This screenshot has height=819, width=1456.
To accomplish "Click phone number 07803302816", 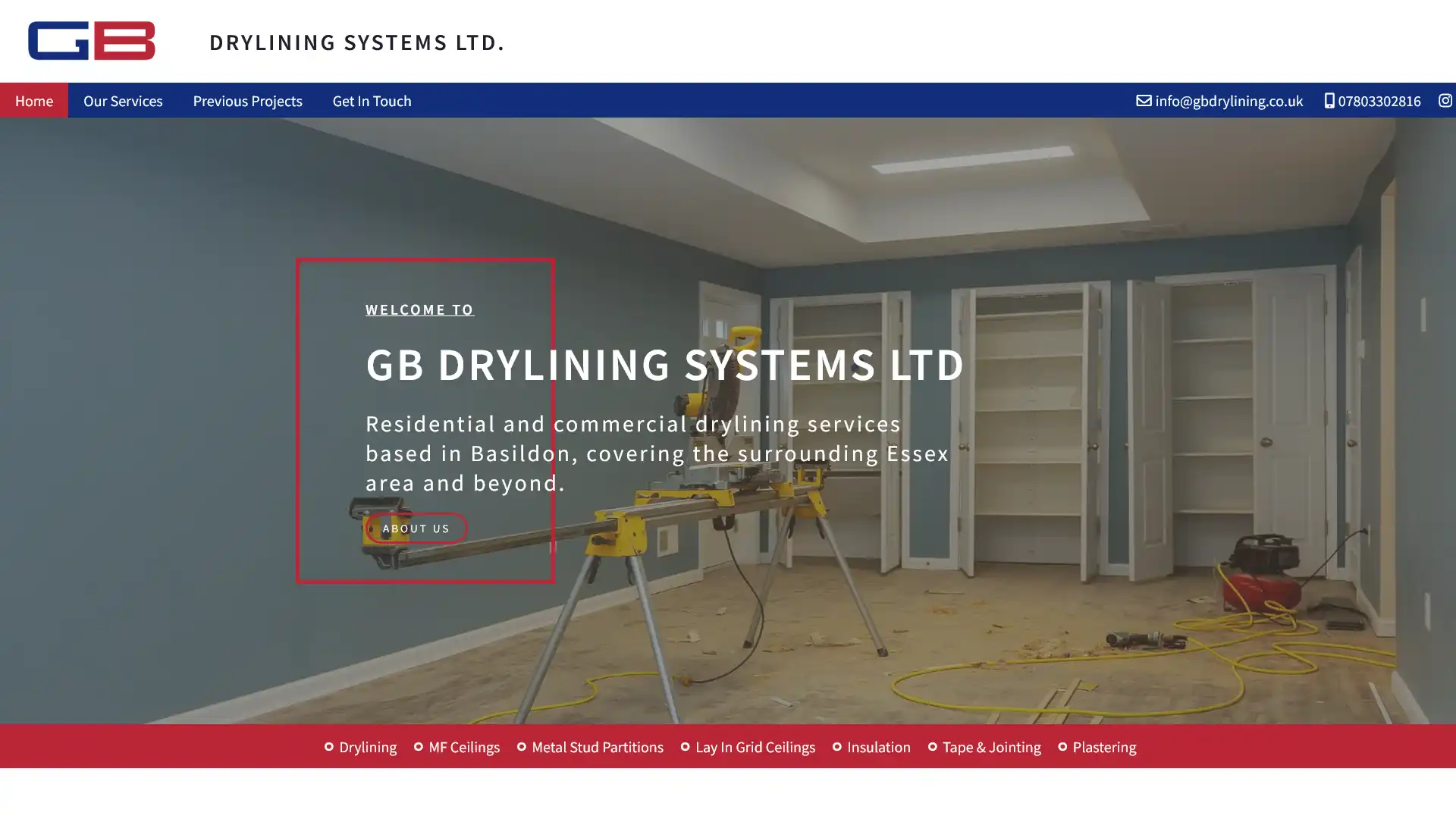I will 1379,100.
